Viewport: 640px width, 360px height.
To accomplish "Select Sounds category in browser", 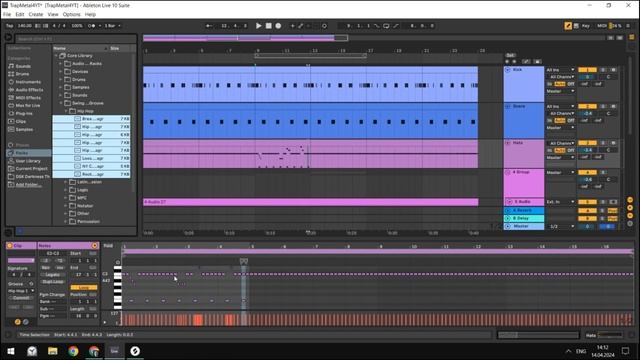I will click(x=23, y=66).
